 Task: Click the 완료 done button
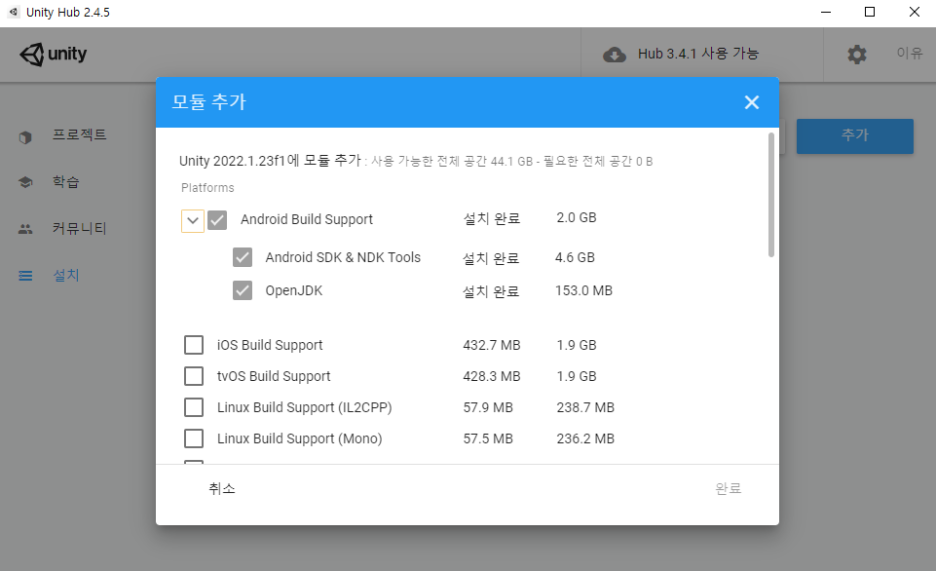tap(728, 489)
